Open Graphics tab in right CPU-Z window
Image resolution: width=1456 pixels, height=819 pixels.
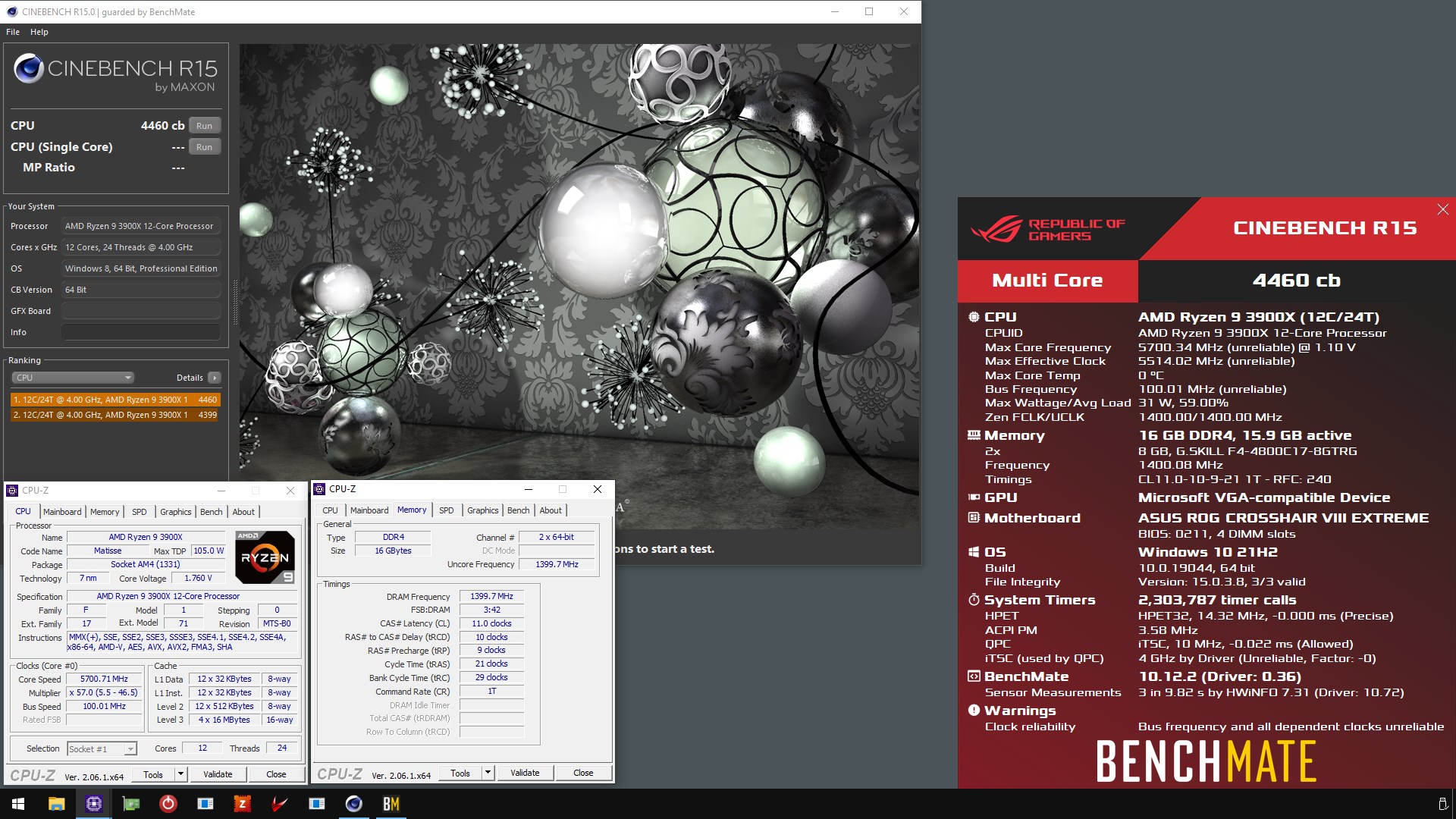[x=483, y=510]
